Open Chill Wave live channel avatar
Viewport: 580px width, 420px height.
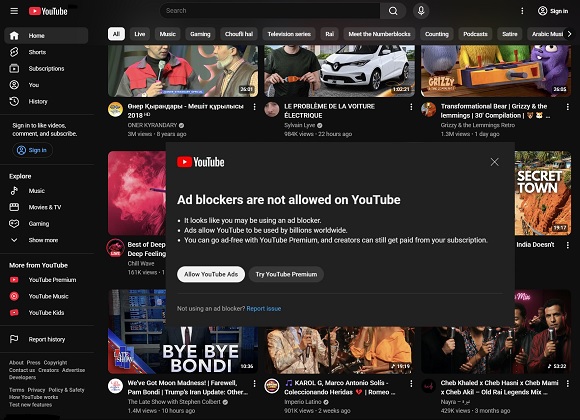[x=115, y=248]
